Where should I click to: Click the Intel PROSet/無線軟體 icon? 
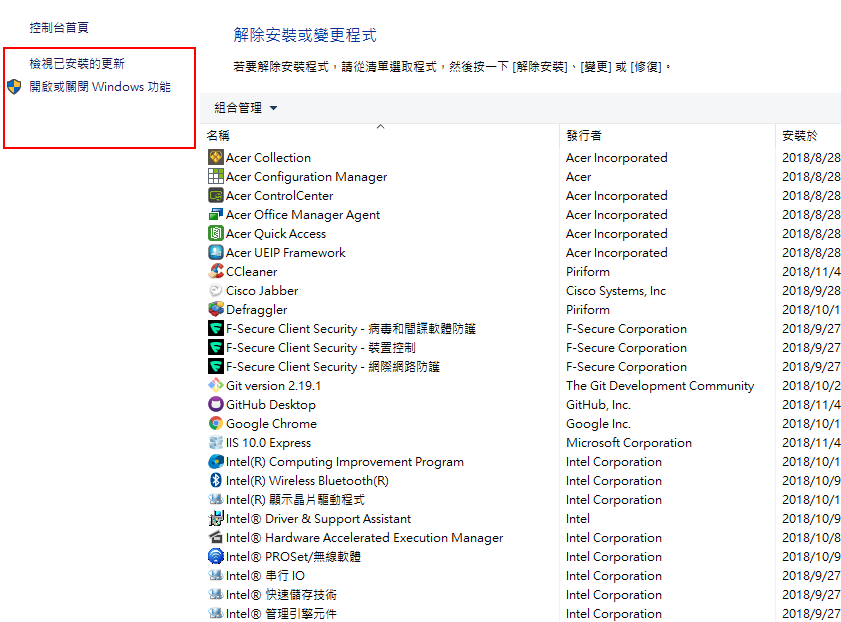click(x=216, y=557)
